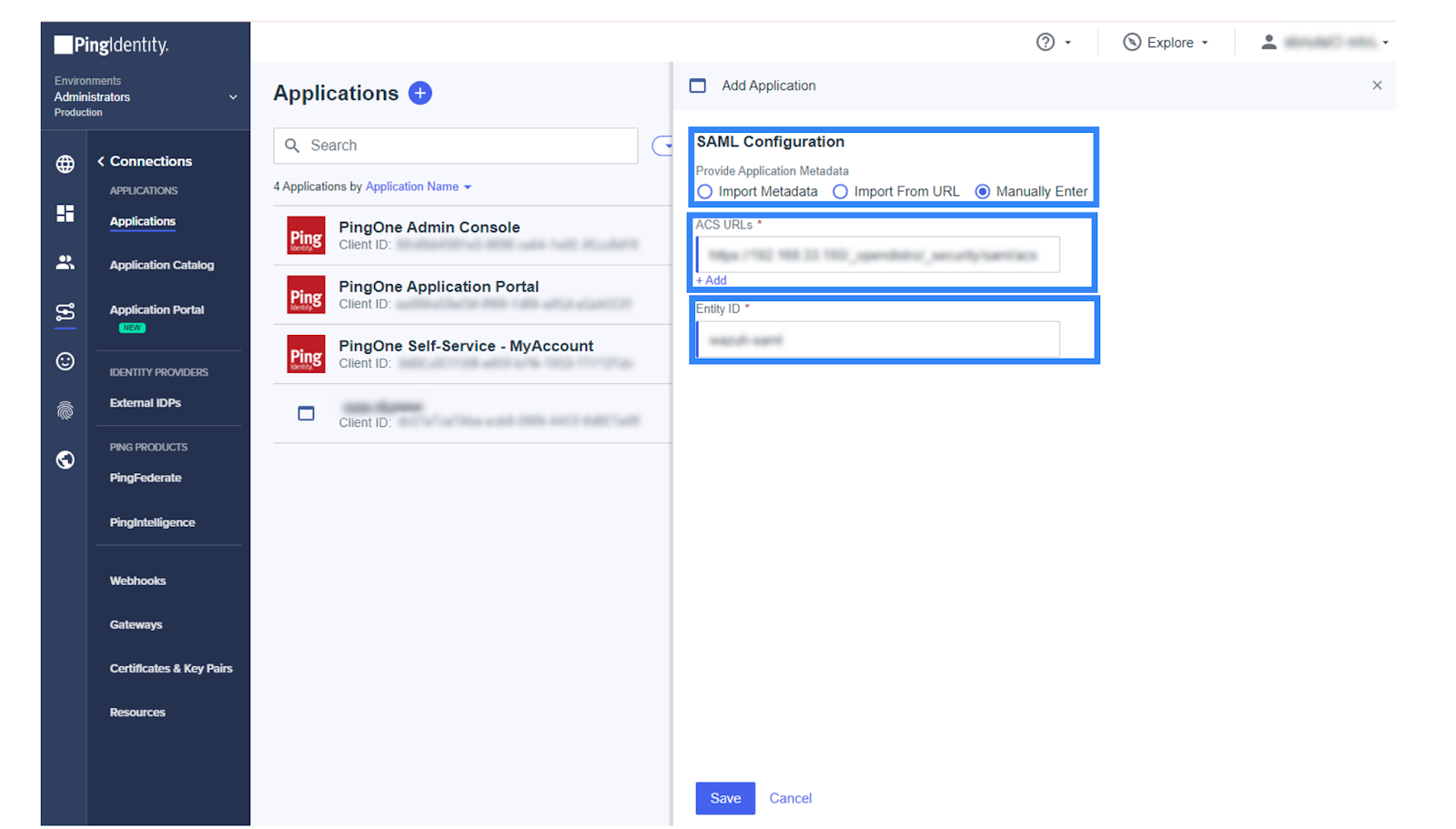Click the user profile avatar icon
Screen dimensions: 1456x829
pos(1269,42)
